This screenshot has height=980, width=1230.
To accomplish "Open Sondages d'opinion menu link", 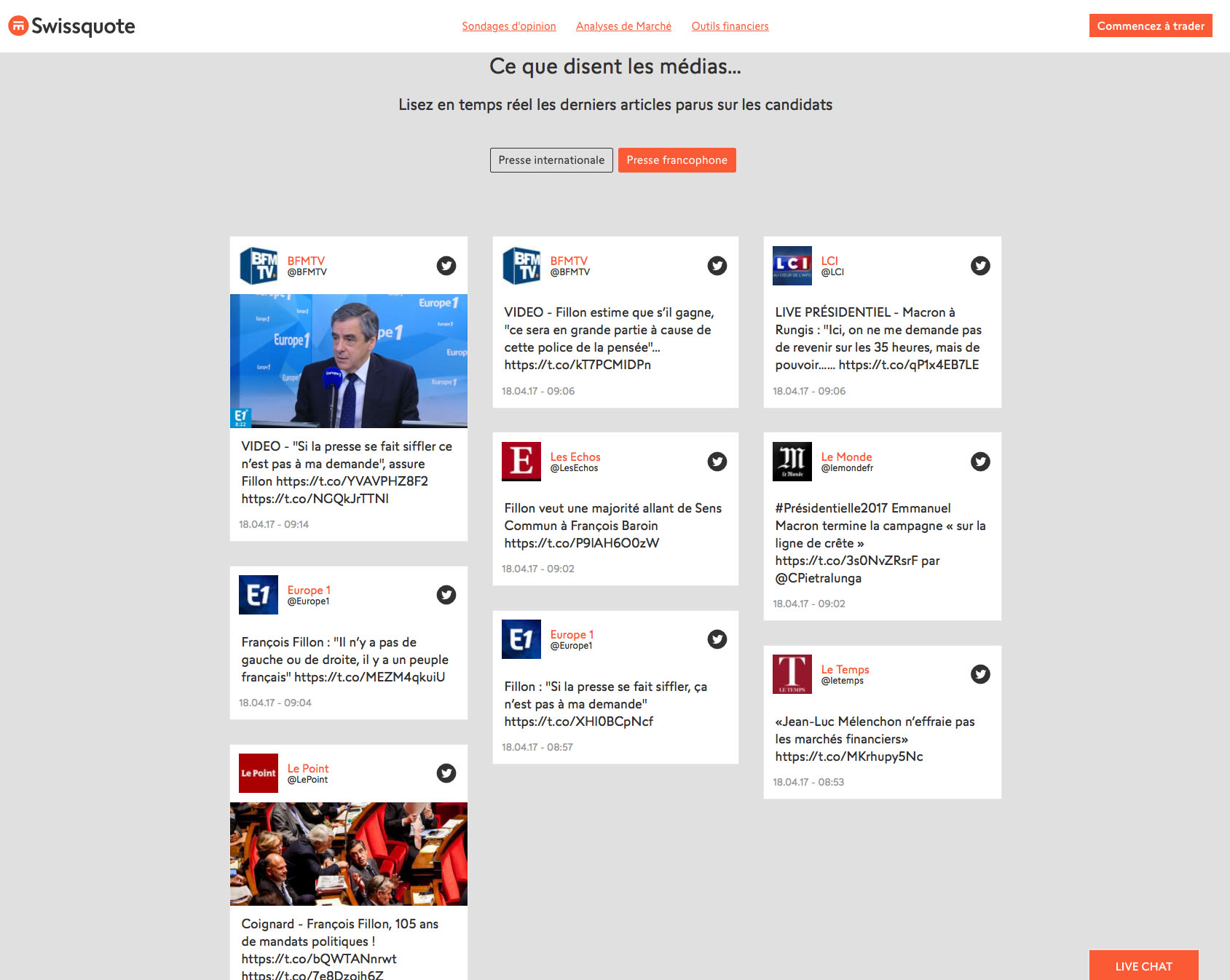I will [x=508, y=26].
